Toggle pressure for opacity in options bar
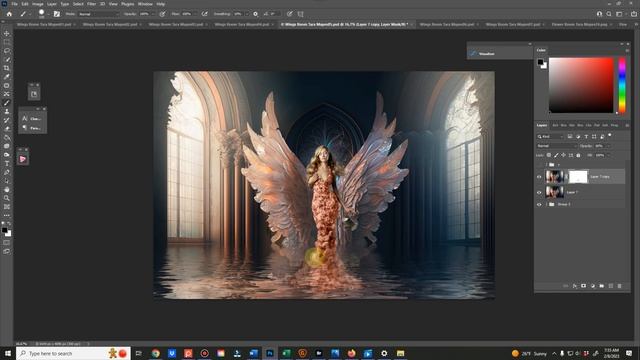This screenshot has height=360, width=640. [162, 14]
